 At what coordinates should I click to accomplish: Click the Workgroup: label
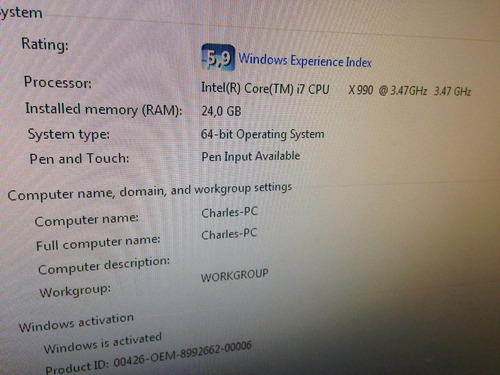(x=75, y=291)
